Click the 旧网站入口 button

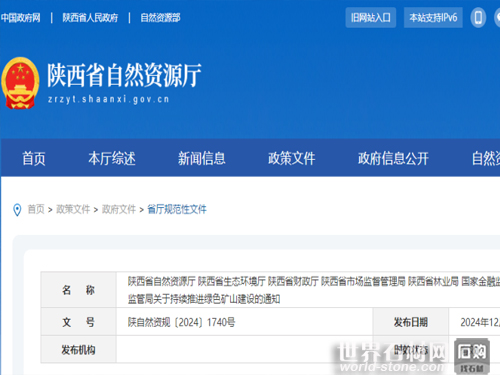tap(371, 17)
